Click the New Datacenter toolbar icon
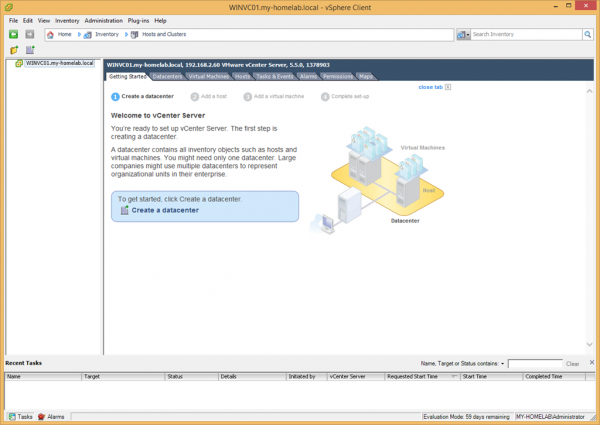 (30, 50)
